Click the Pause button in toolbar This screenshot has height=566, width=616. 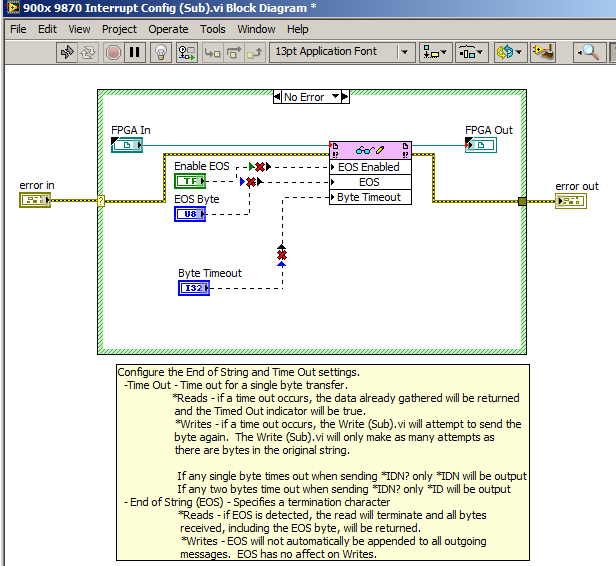click(x=136, y=52)
